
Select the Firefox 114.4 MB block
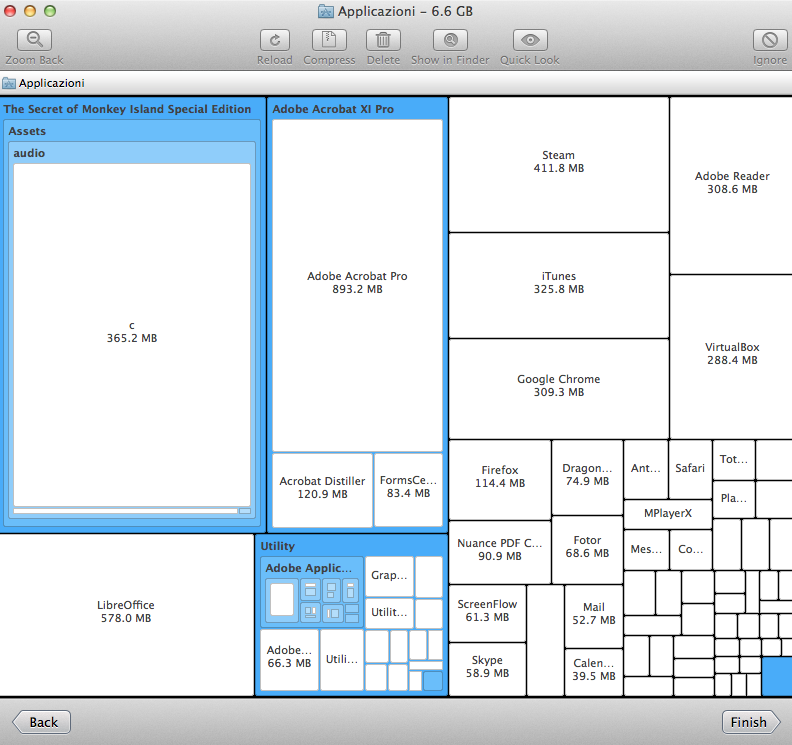click(x=500, y=479)
